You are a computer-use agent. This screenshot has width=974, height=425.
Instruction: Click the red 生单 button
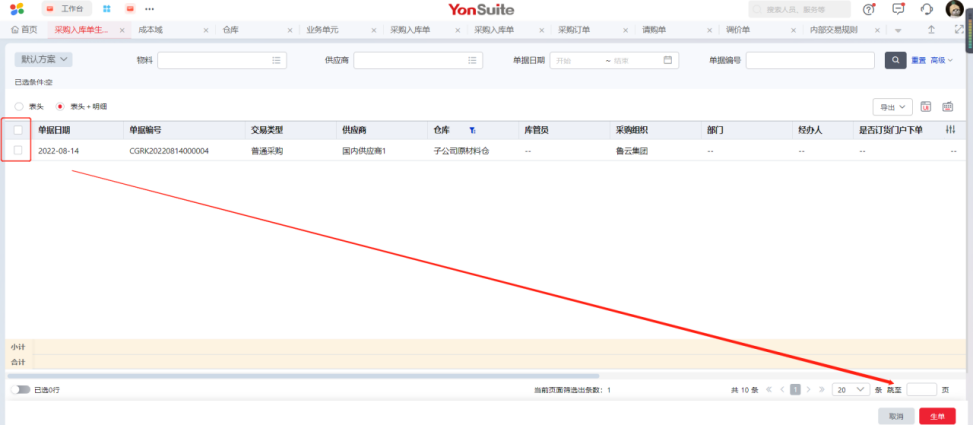click(x=936, y=415)
